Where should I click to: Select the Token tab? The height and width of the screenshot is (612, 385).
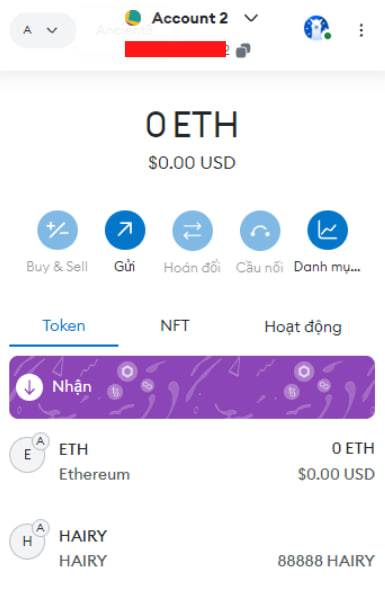pyautogui.click(x=64, y=326)
